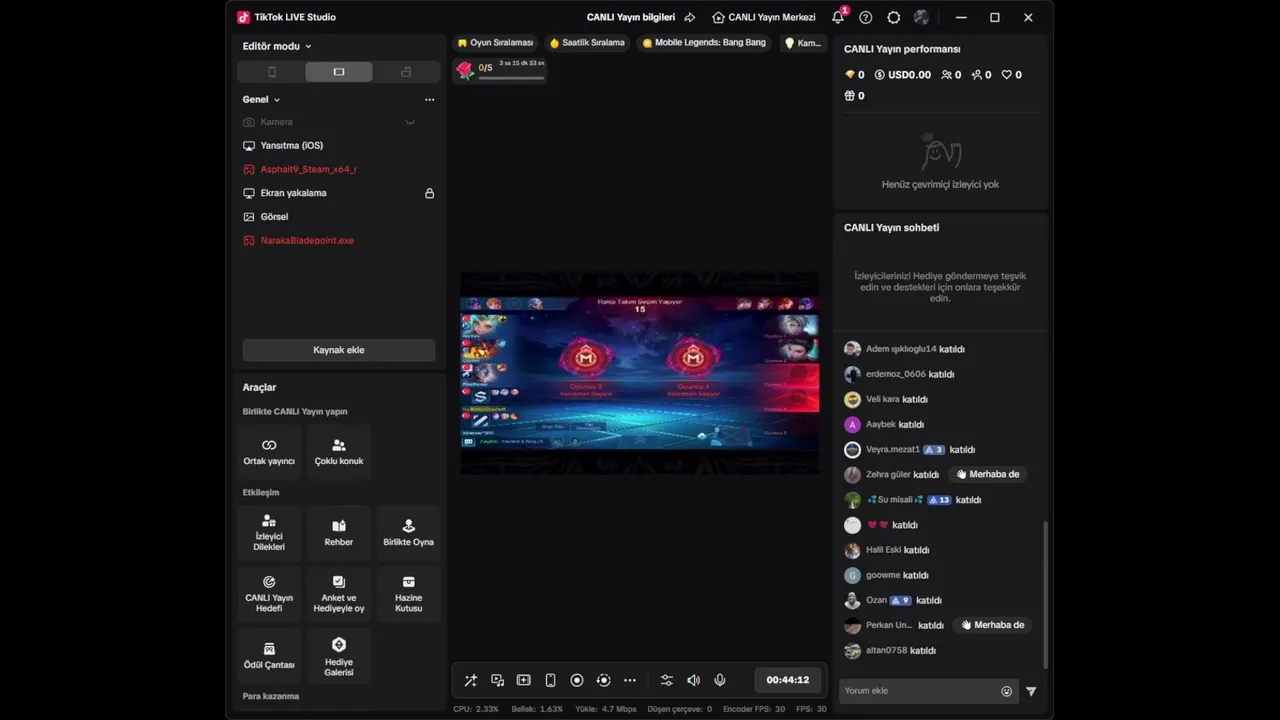Switch to portrait layout mode
The image size is (1280, 720).
272,72
